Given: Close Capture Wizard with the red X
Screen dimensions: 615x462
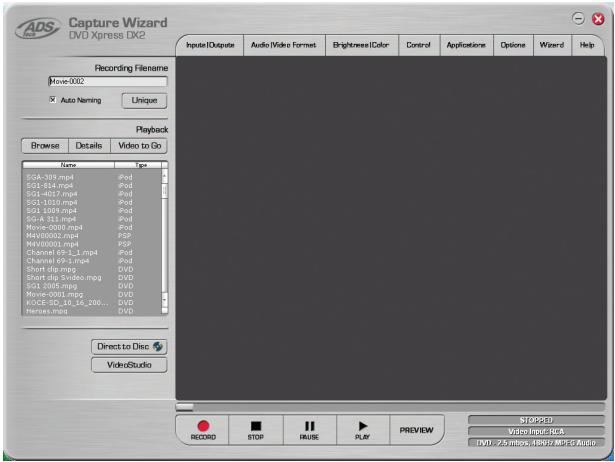Looking at the screenshot, I should pyautogui.click(x=598, y=19).
